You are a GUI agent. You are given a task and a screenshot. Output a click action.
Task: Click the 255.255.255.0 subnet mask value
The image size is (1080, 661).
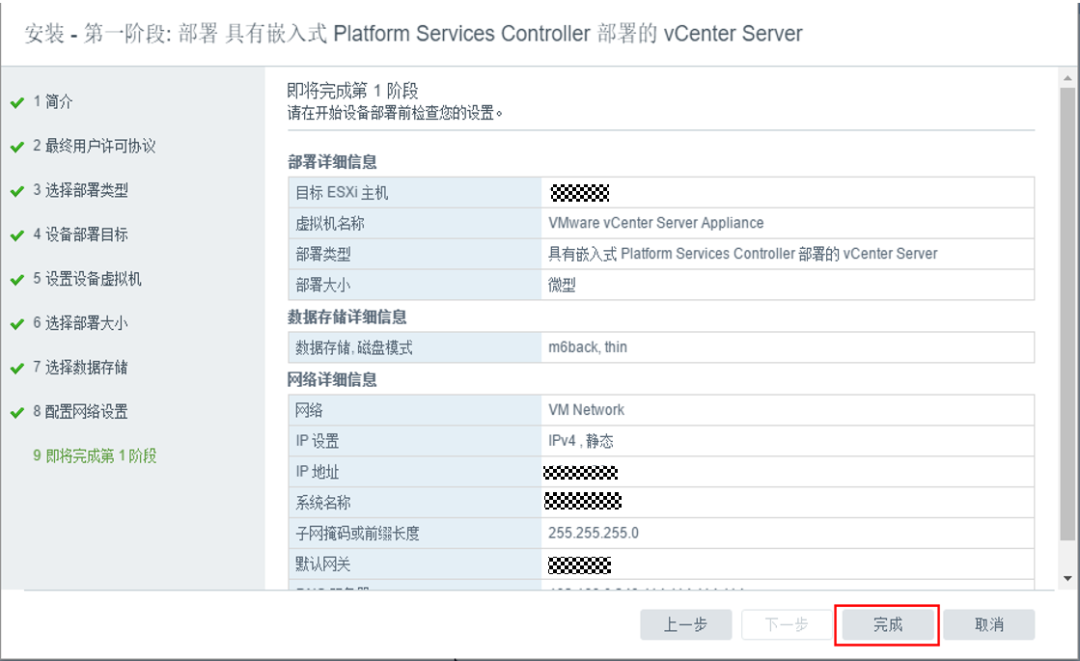tap(593, 533)
